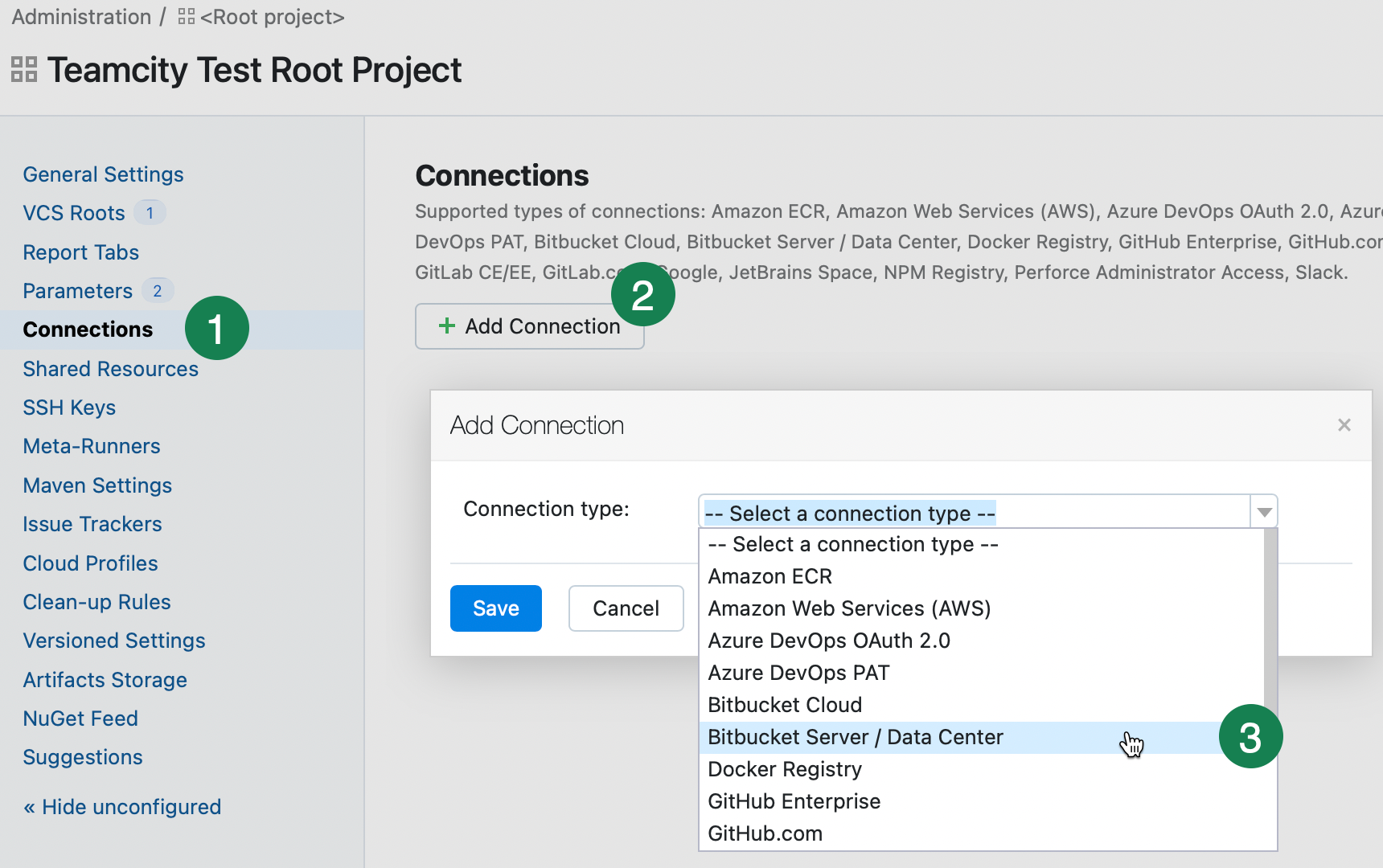Select GitHub Enterprise from the list

[794, 801]
